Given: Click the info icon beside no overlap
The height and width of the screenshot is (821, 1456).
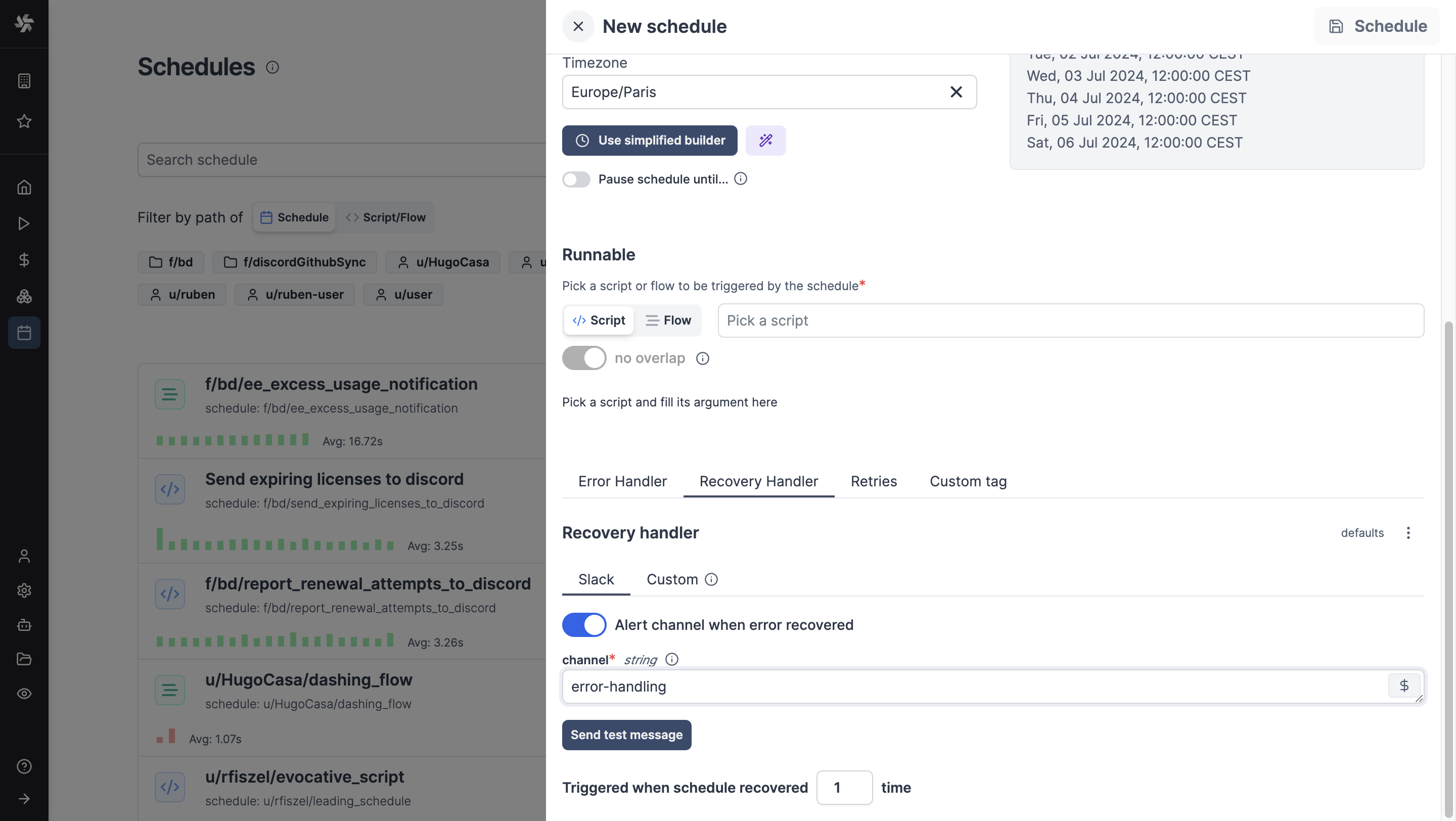Looking at the screenshot, I should point(703,358).
